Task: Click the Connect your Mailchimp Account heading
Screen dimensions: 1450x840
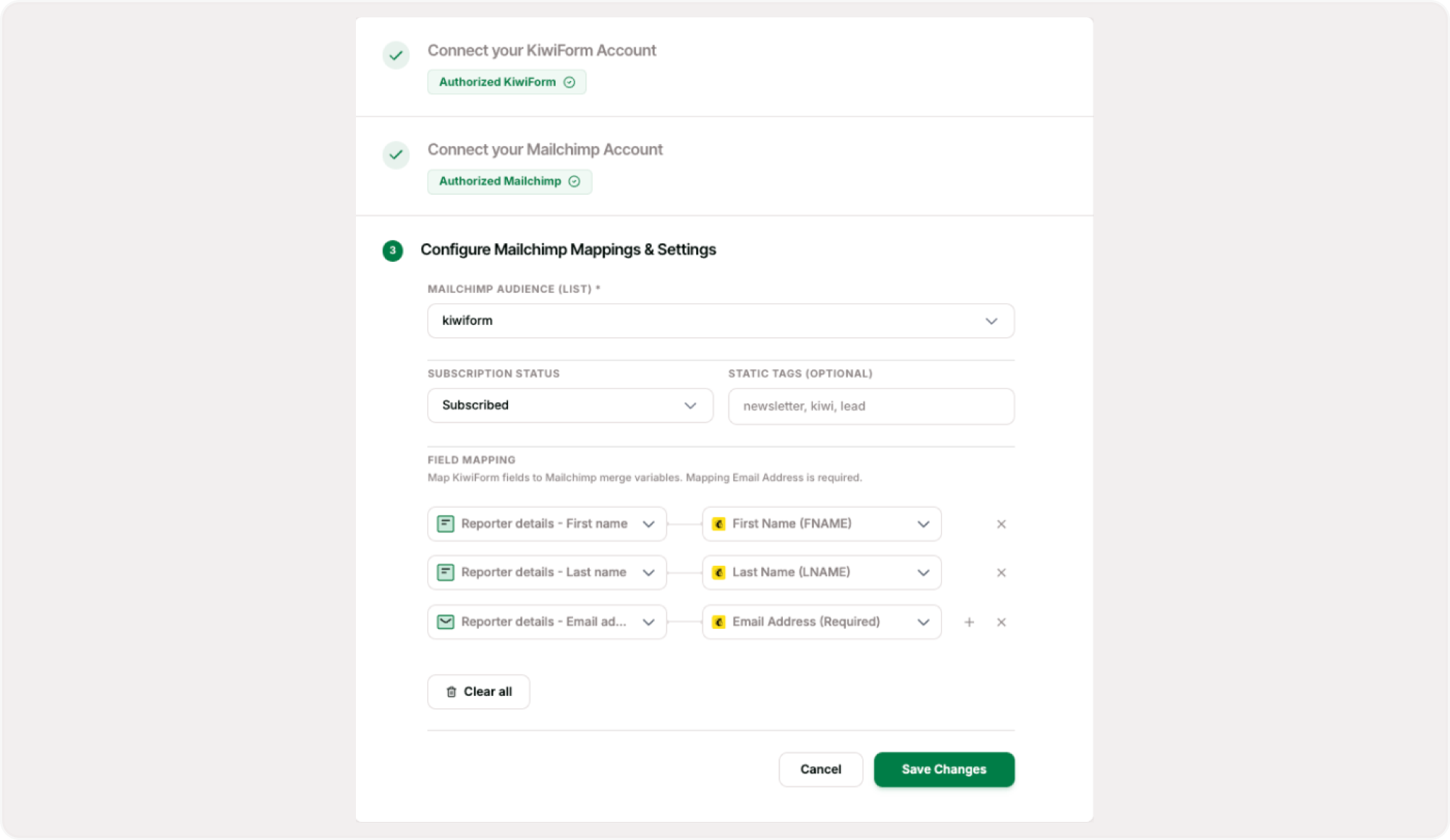Action: pos(545,150)
